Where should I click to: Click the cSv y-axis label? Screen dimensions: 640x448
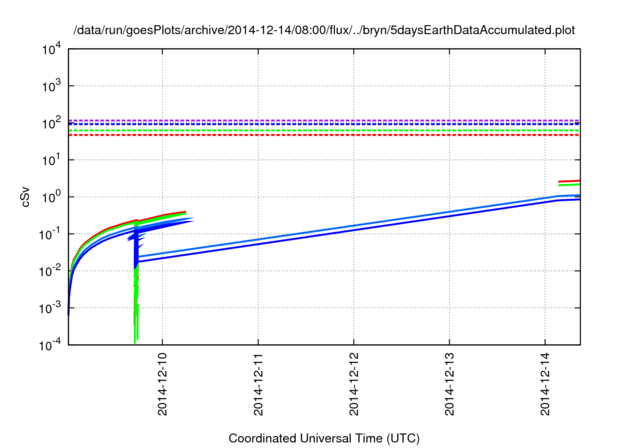pyautogui.click(x=25, y=197)
